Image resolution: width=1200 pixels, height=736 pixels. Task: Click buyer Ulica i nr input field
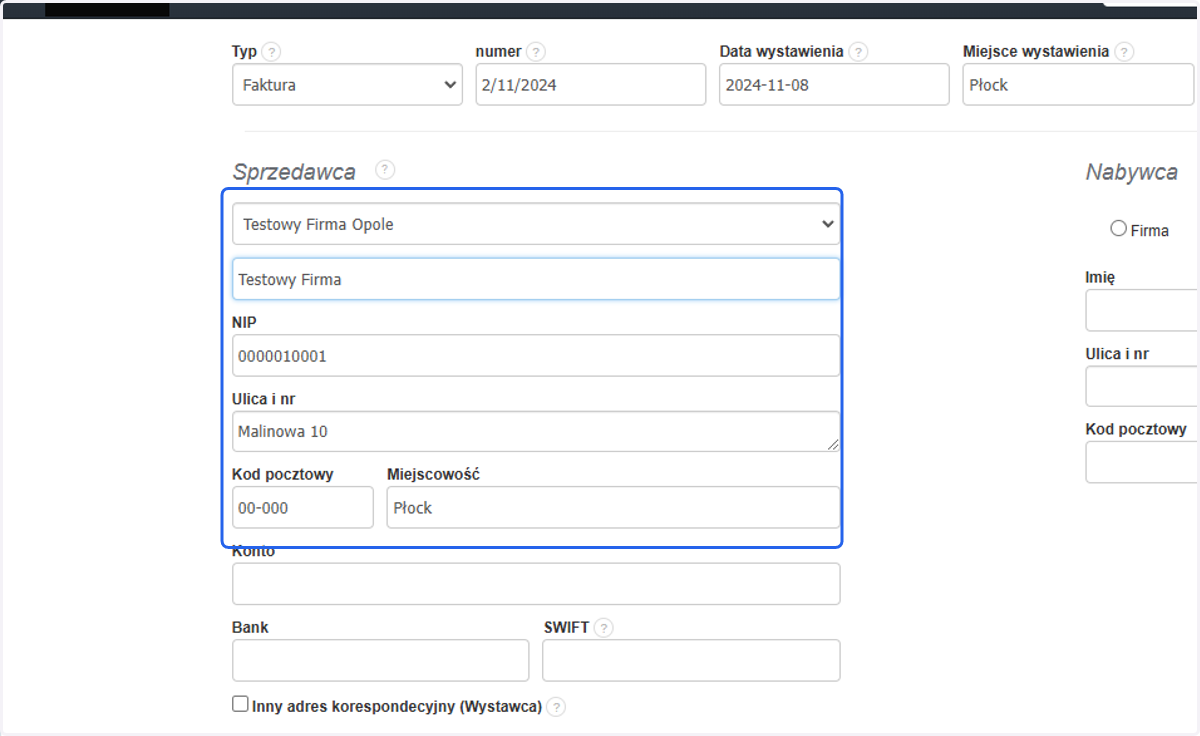coord(1142,386)
